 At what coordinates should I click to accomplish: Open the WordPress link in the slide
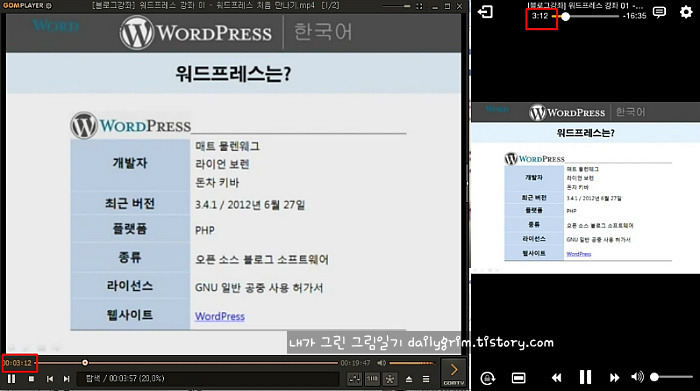(x=220, y=316)
